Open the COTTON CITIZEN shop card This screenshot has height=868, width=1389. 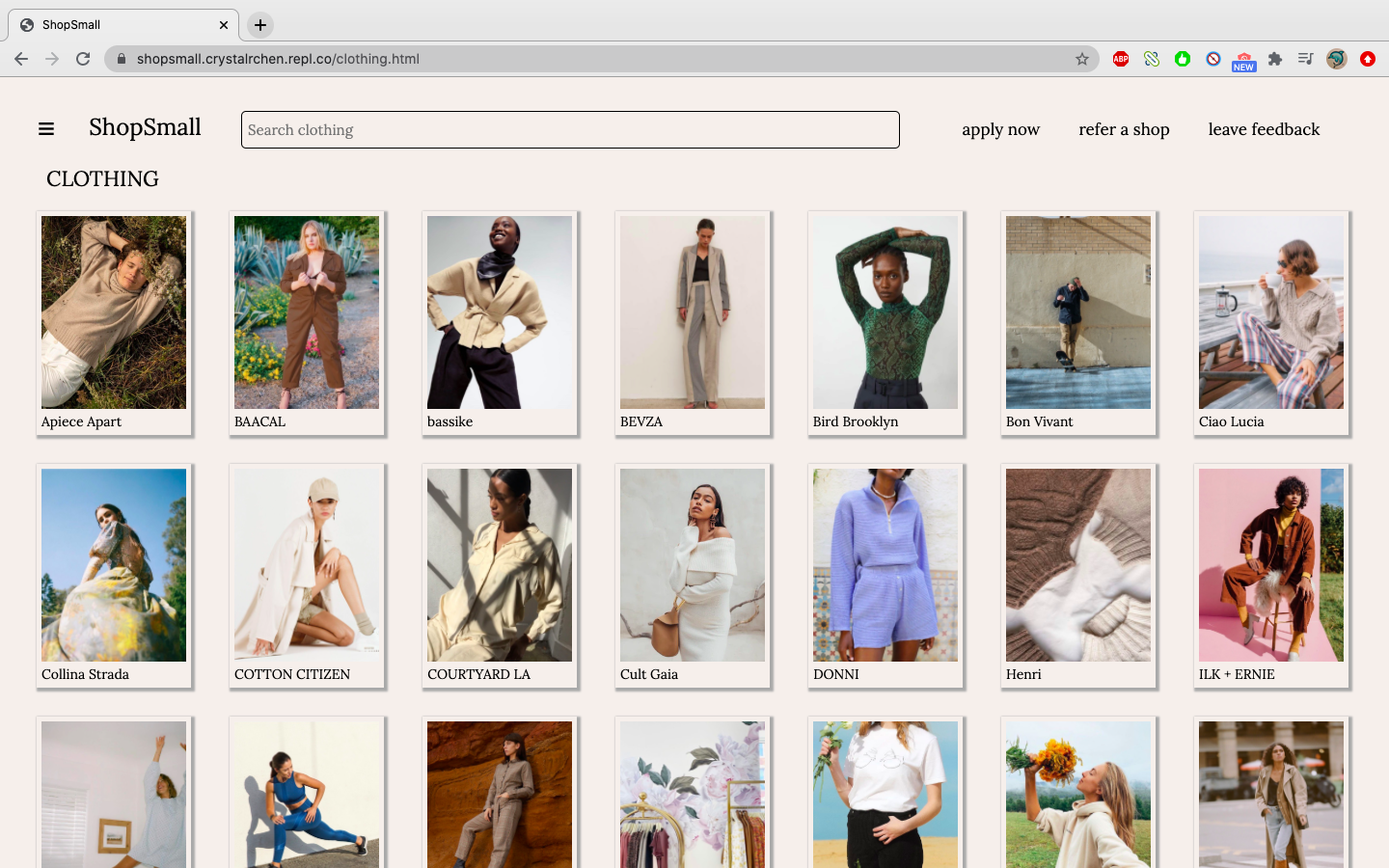(x=307, y=576)
